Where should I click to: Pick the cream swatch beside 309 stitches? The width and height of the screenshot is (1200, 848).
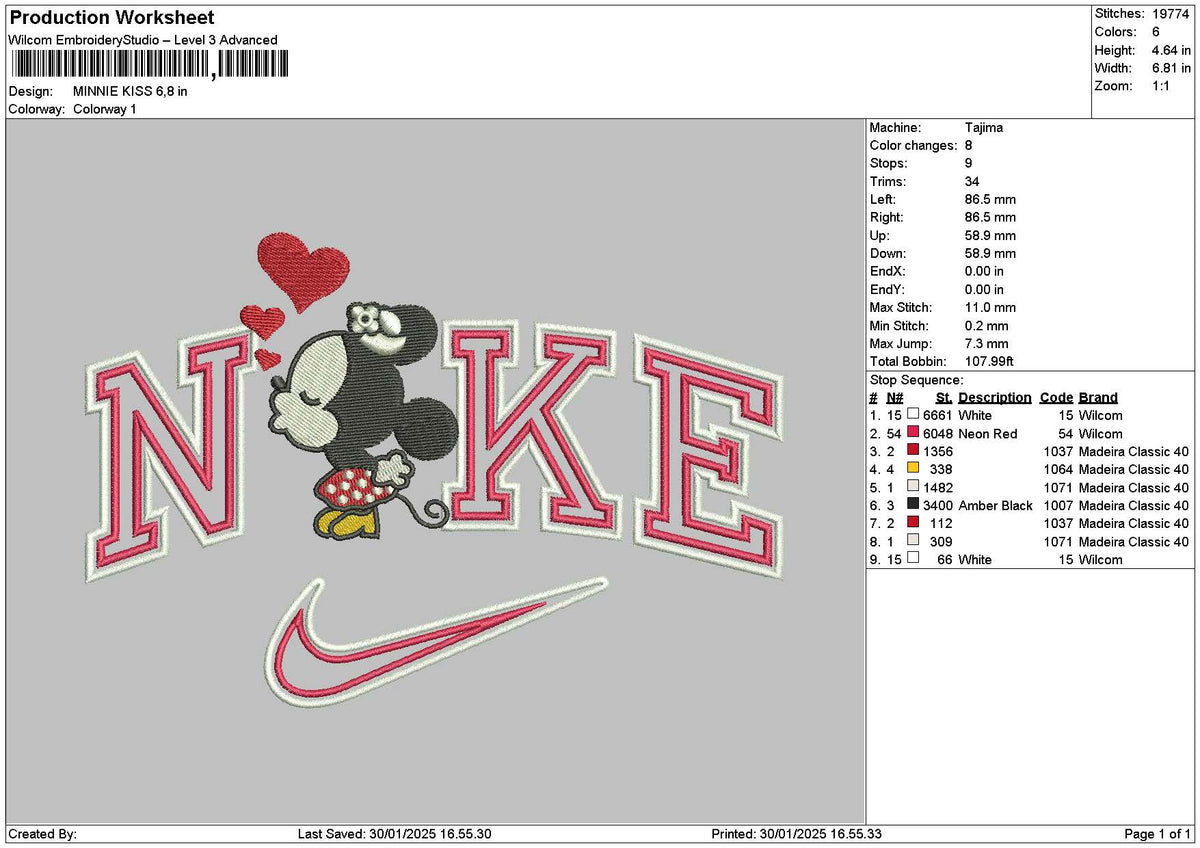913,541
